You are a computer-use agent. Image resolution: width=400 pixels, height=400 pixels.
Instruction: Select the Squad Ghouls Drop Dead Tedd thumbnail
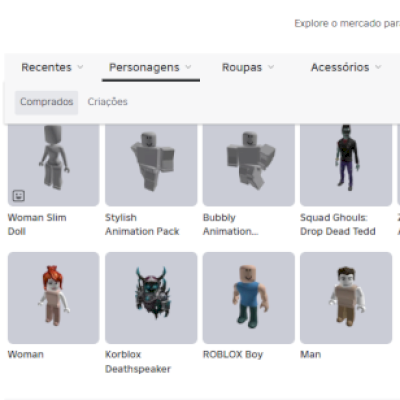click(x=346, y=165)
